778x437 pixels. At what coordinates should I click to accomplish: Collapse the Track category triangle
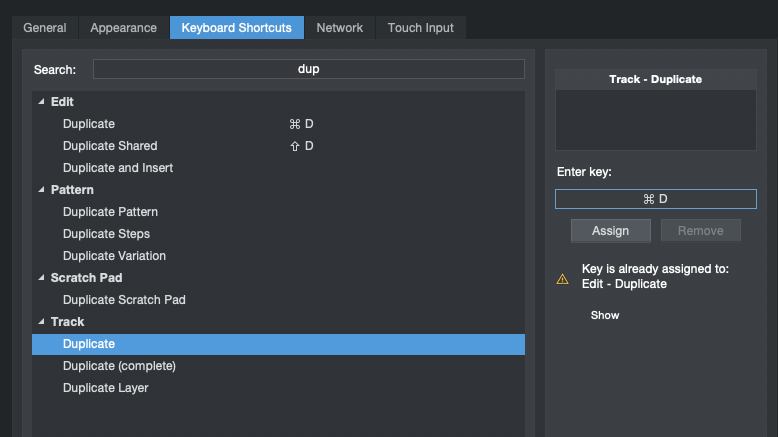41,322
